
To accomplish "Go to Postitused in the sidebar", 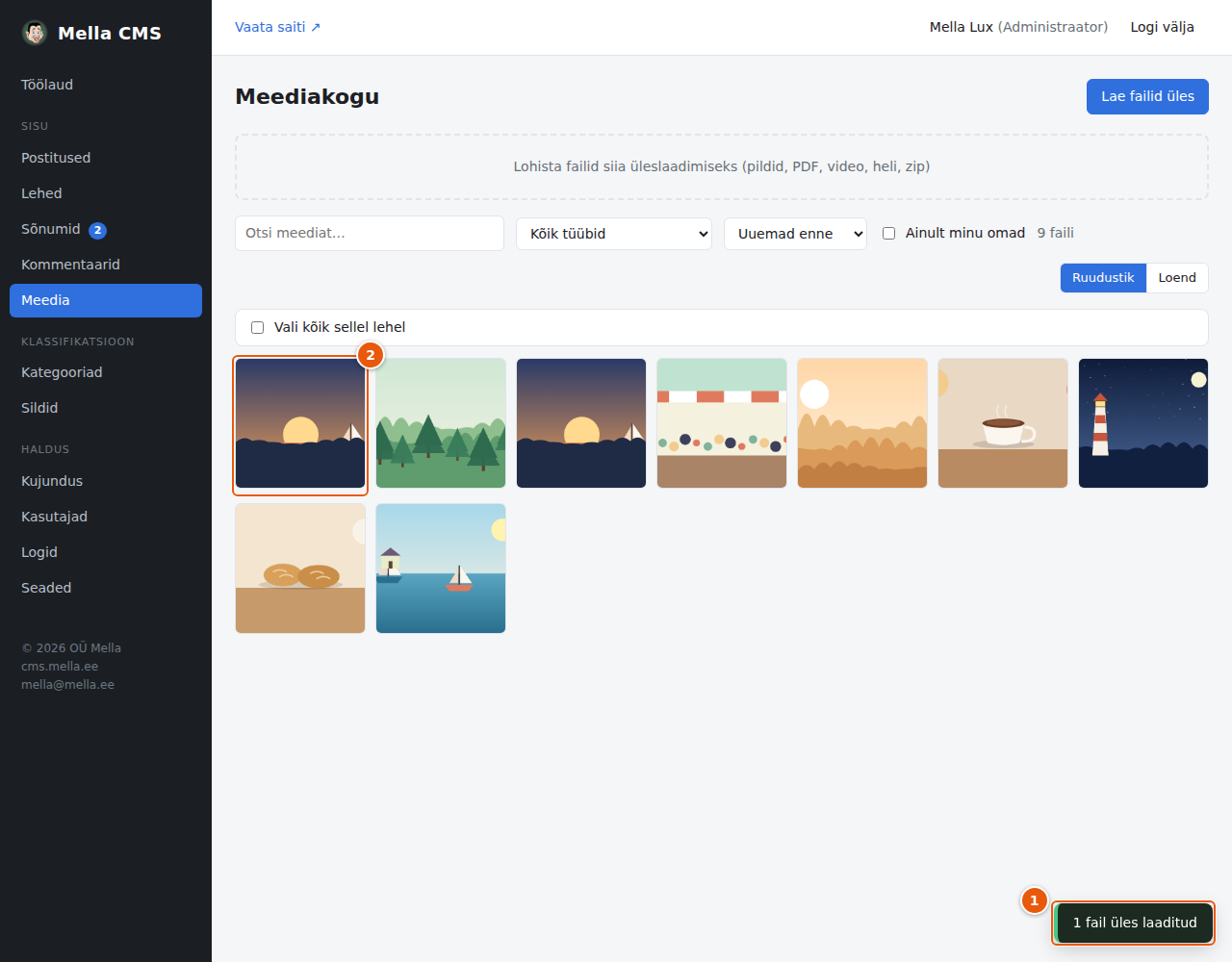I will [106, 158].
